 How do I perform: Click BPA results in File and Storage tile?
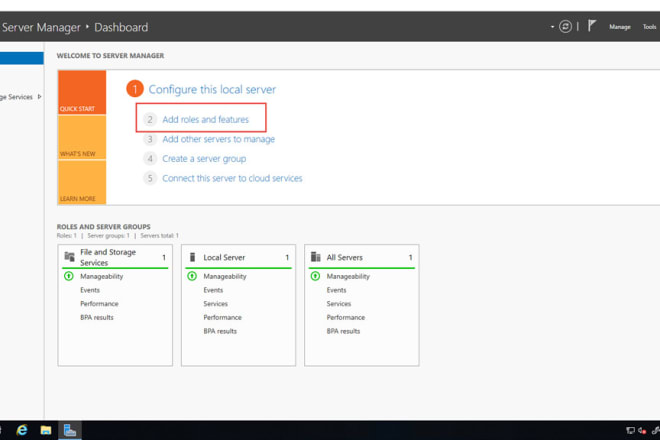97,317
